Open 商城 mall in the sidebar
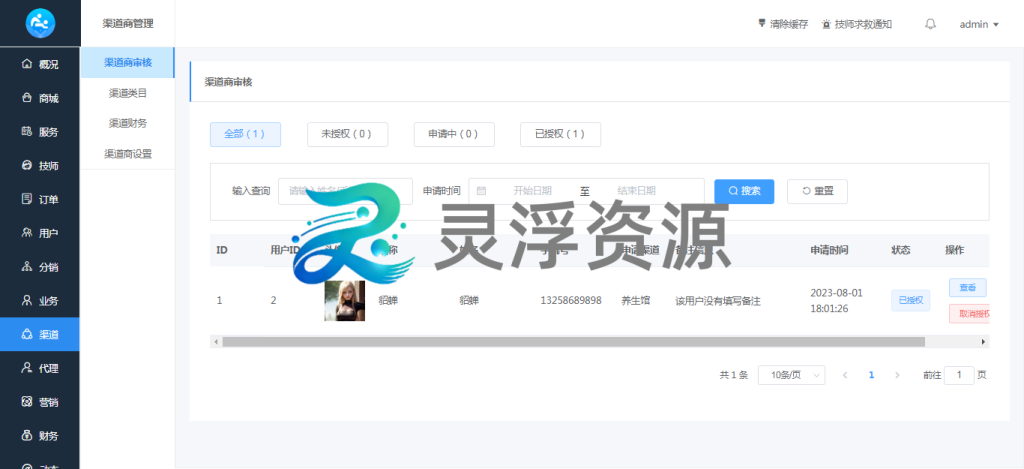Image resolution: width=1024 pixels, height=469 pixels. pyautogui.click(x=40, y=98)
